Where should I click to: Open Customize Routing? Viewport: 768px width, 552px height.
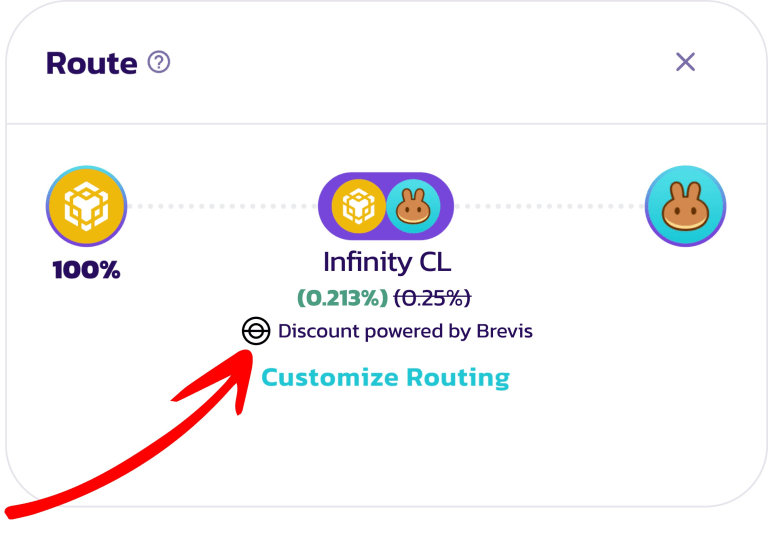coord(385,377)
